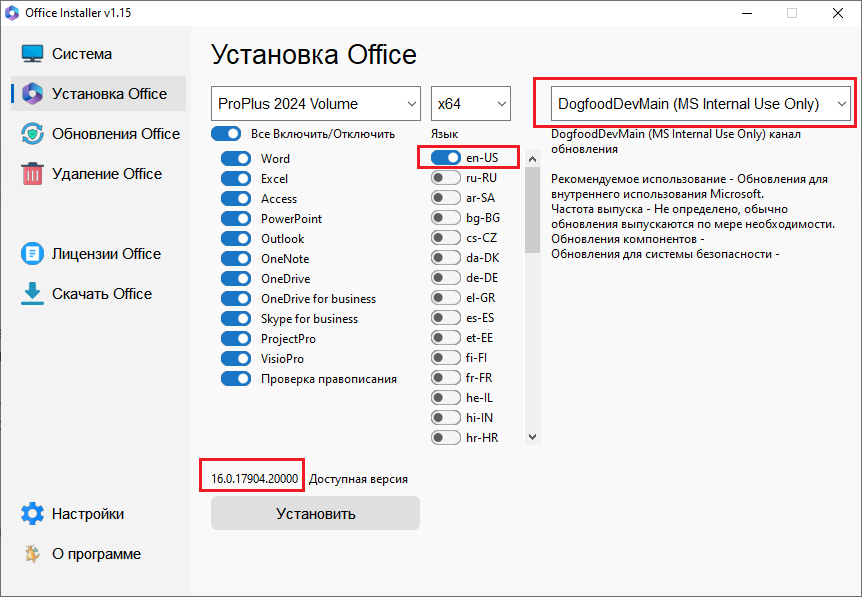The height and width of the screenshot is (597, 862).
Task: Enable bg-BG language toggle
Action: click(x=446, y=218)
